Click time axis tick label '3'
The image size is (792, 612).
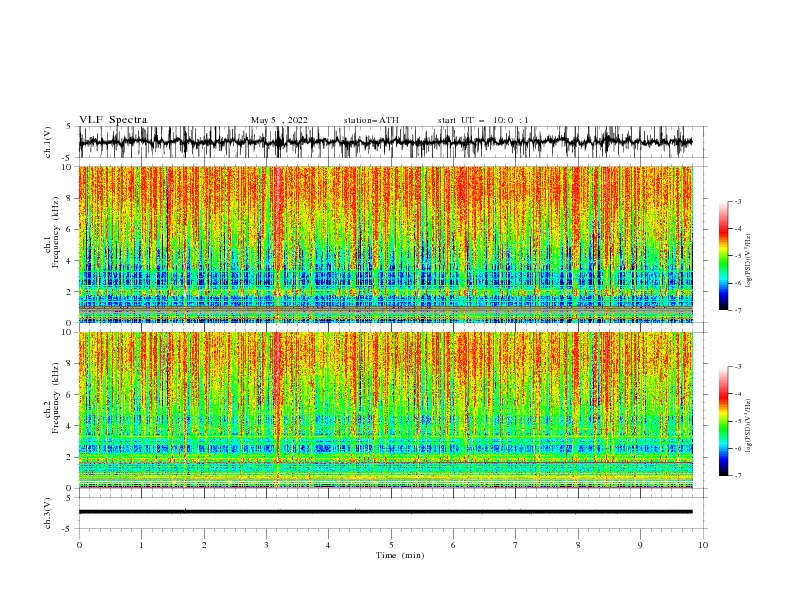pos(266,545)
